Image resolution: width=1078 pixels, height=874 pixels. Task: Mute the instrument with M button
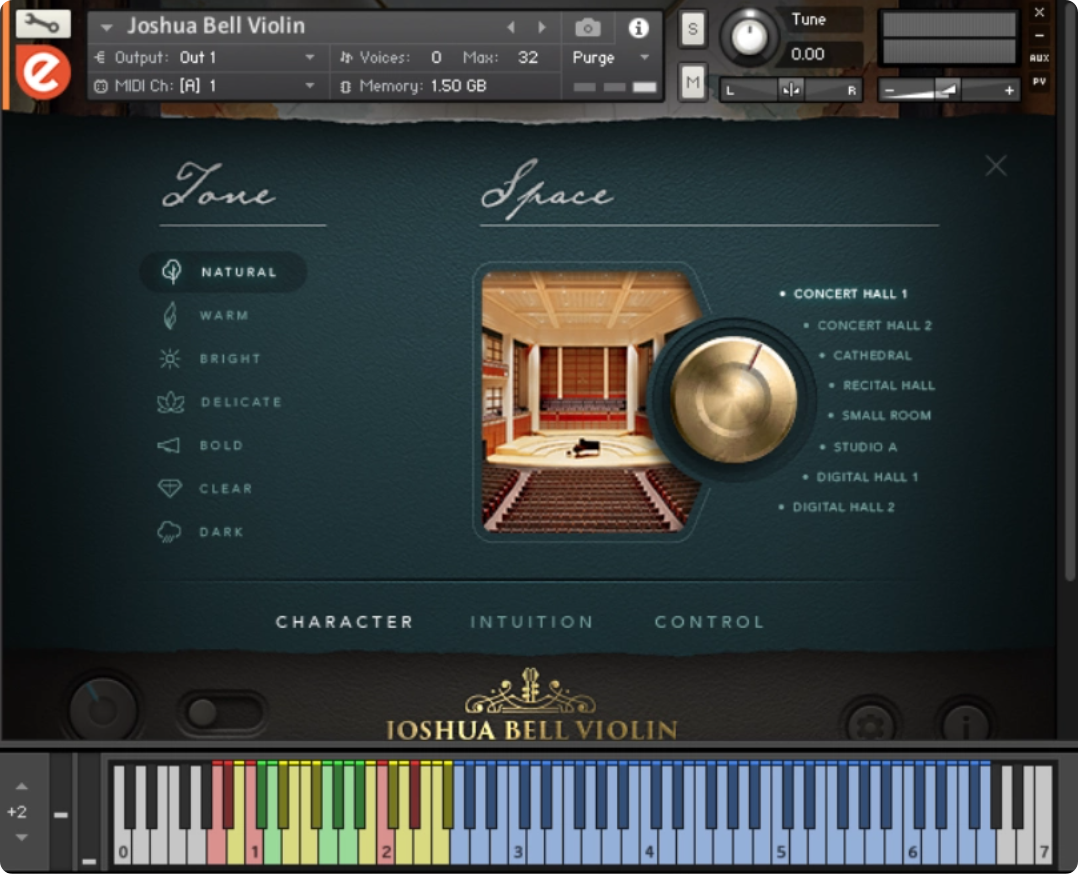[x=692, y=83]
